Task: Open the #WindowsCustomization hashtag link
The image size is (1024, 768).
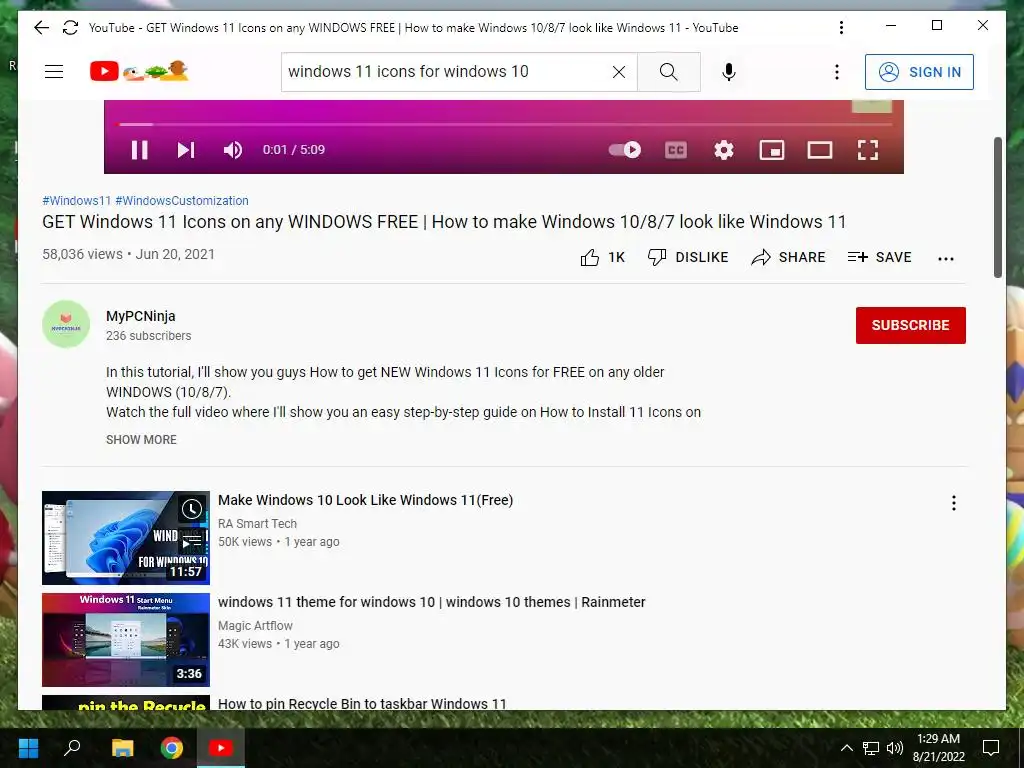Action: (182, 200)
